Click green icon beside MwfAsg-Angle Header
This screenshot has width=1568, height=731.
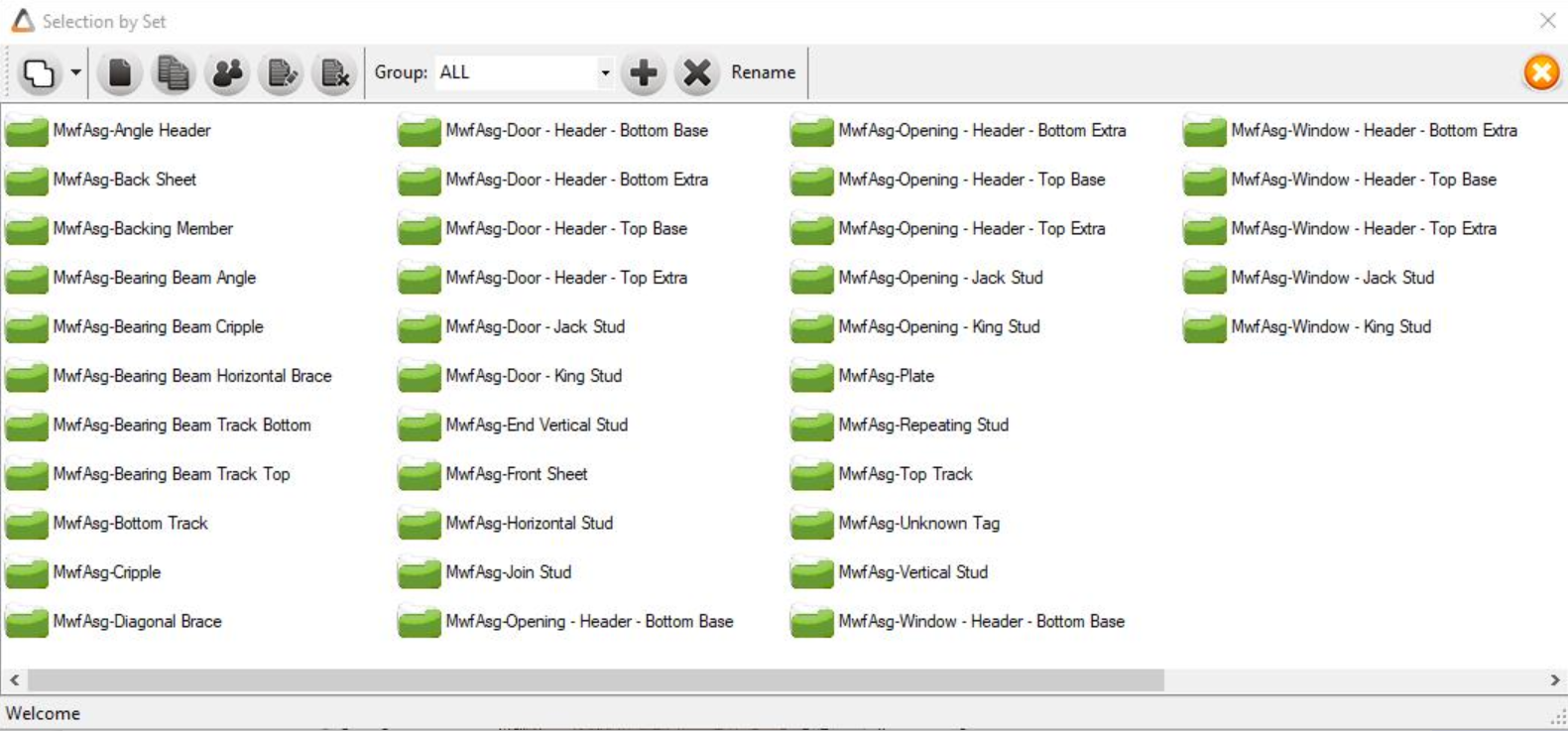coord(27,131)
